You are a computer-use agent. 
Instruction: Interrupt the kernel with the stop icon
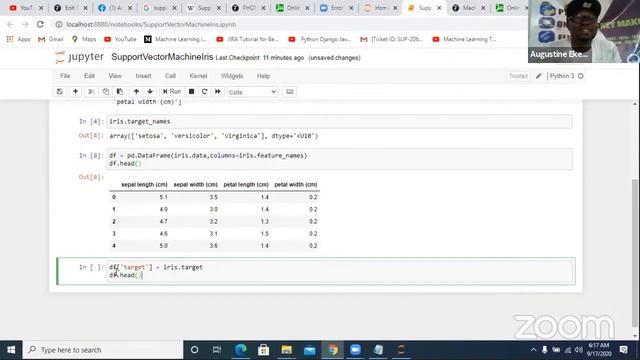click(191, 92)
